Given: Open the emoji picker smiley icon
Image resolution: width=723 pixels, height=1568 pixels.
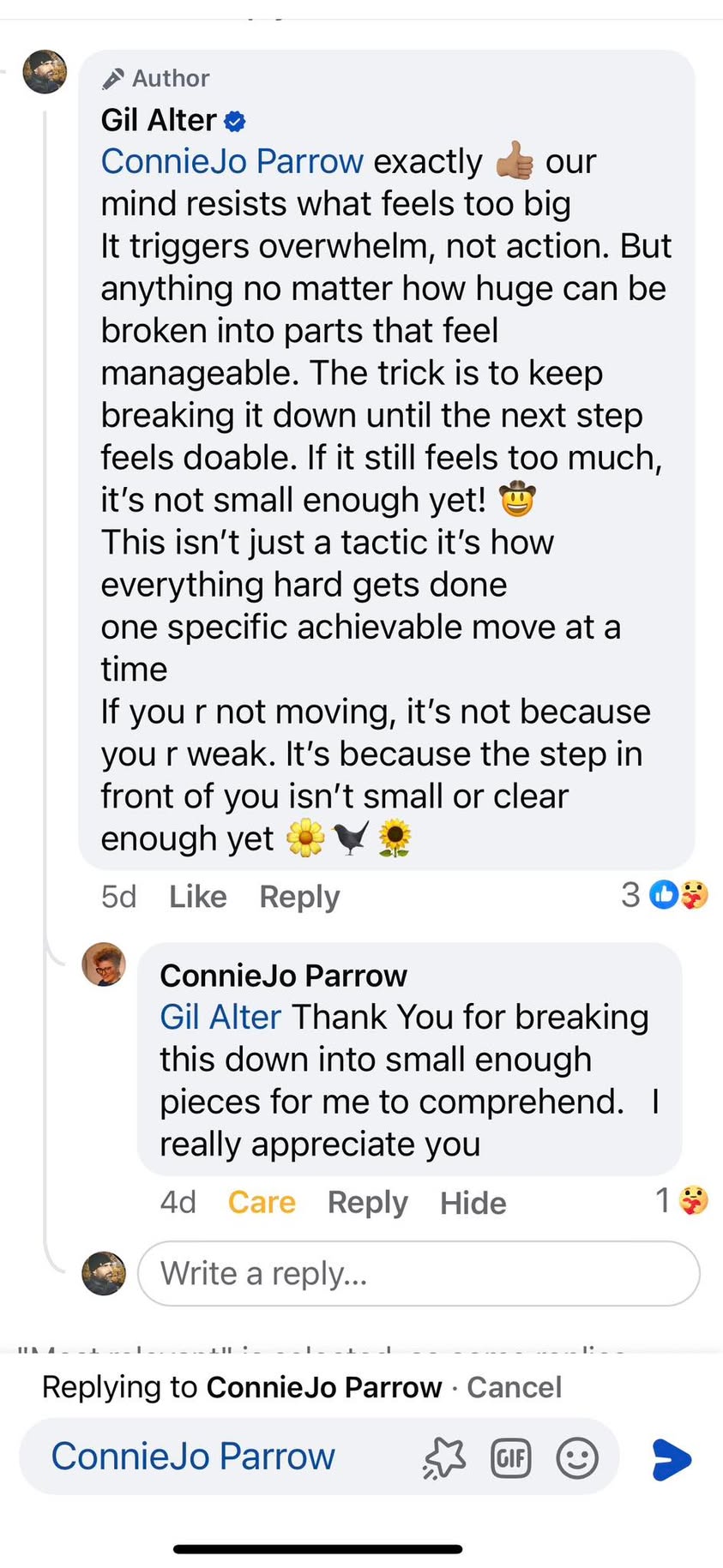Looking at the screenshot, I should tap(577, 1457).
